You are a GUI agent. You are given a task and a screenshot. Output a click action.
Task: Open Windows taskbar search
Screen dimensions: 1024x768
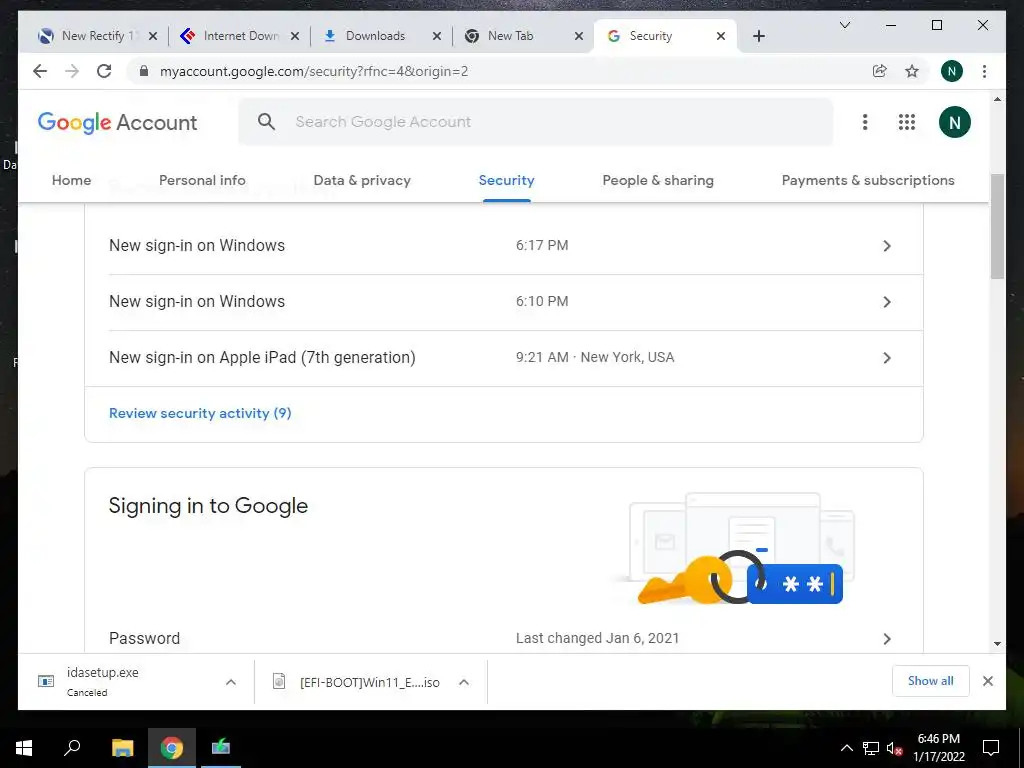coord(72,748)
